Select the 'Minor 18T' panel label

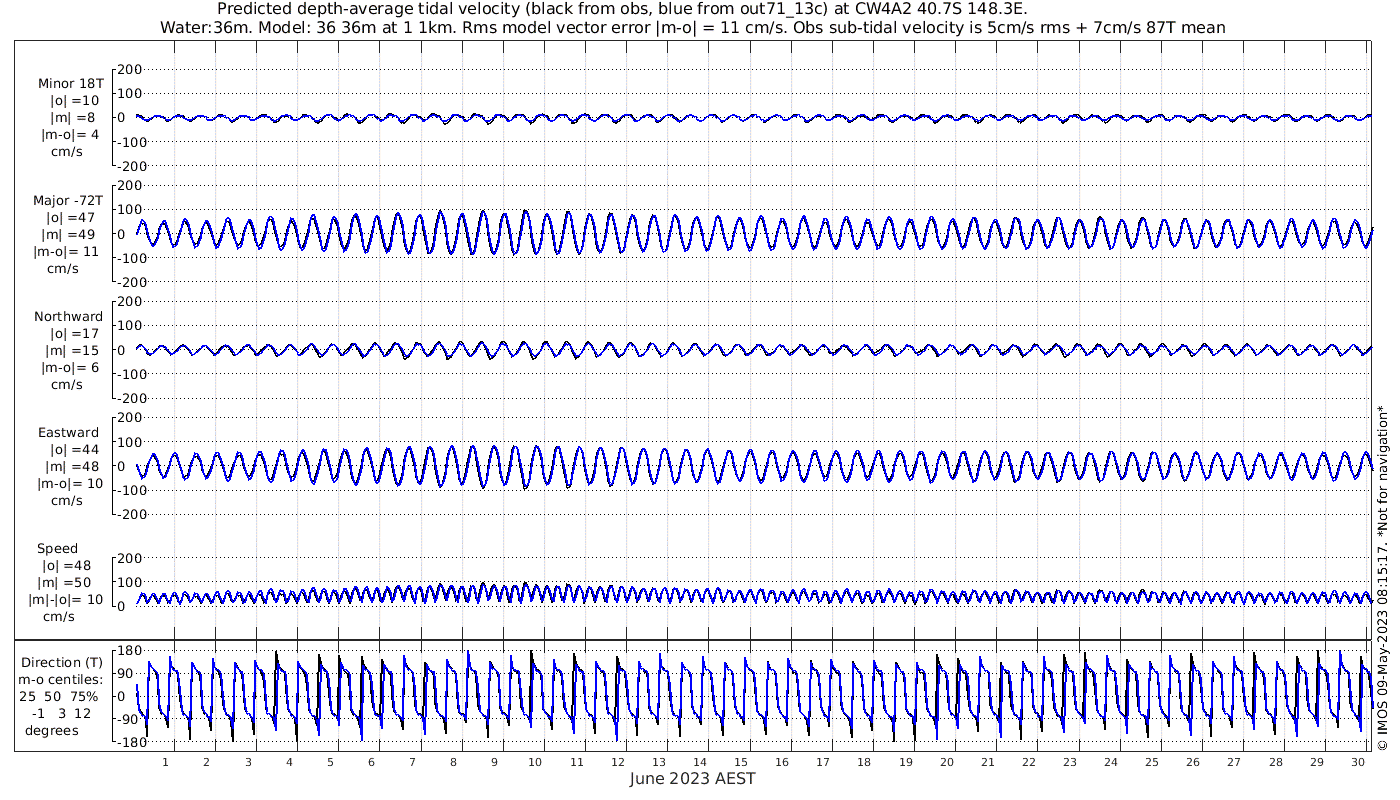[70, 84]
